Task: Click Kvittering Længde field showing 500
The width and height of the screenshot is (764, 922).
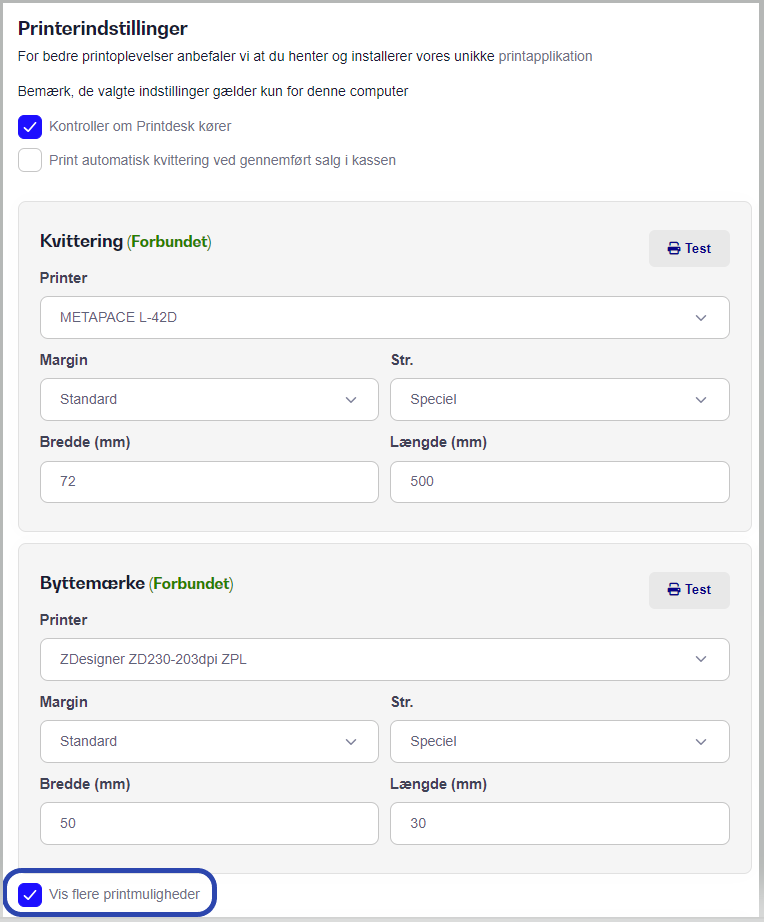Action: tap(560, 482)
